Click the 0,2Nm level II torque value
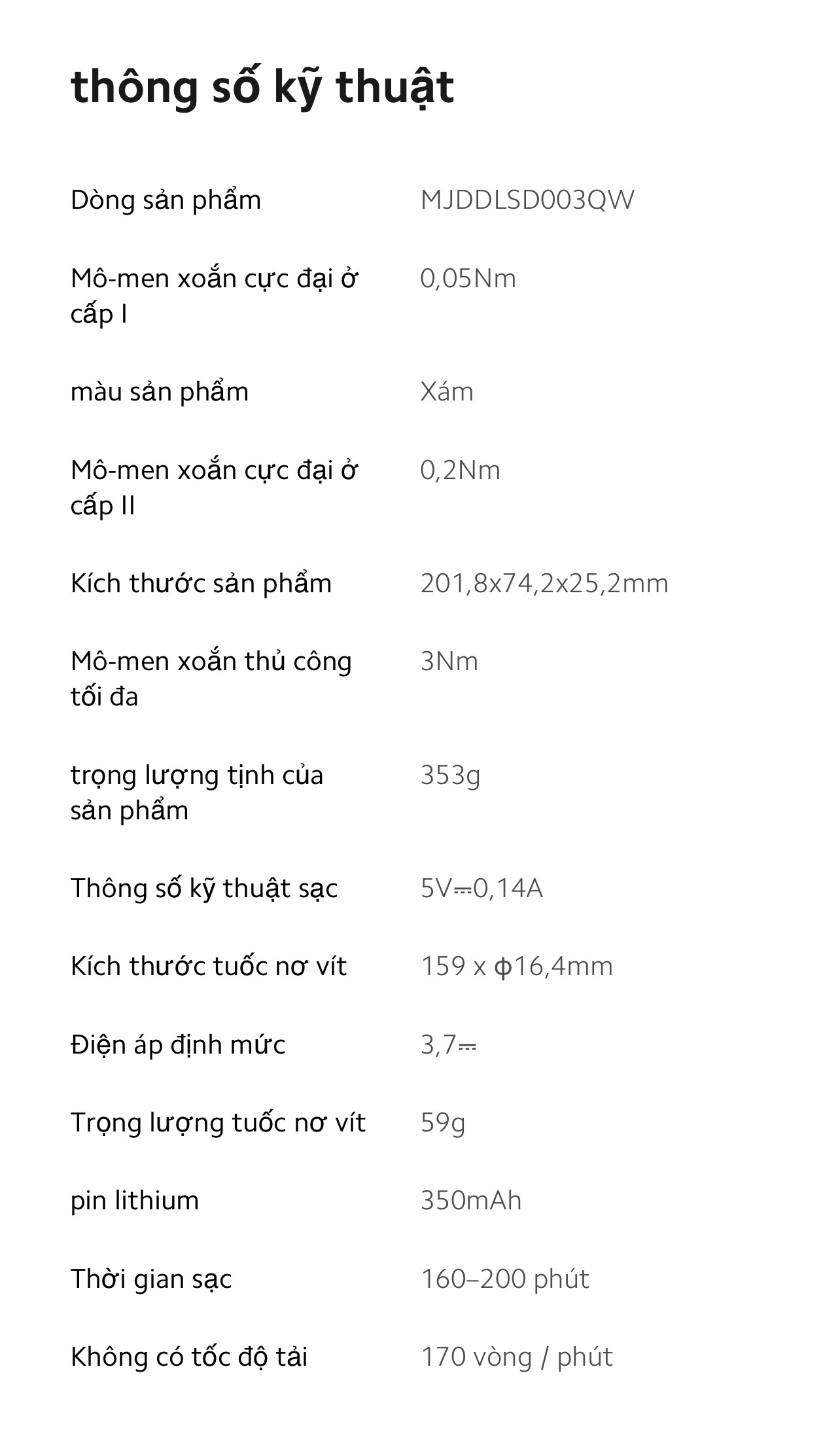 [461, 471]
